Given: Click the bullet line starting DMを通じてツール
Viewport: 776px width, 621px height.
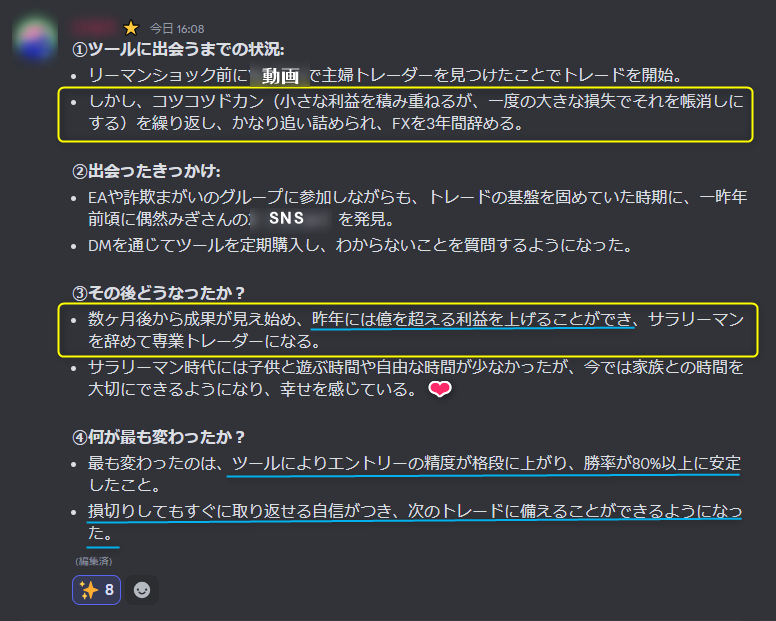Looking at the screenshot, I should coord(360,245).
